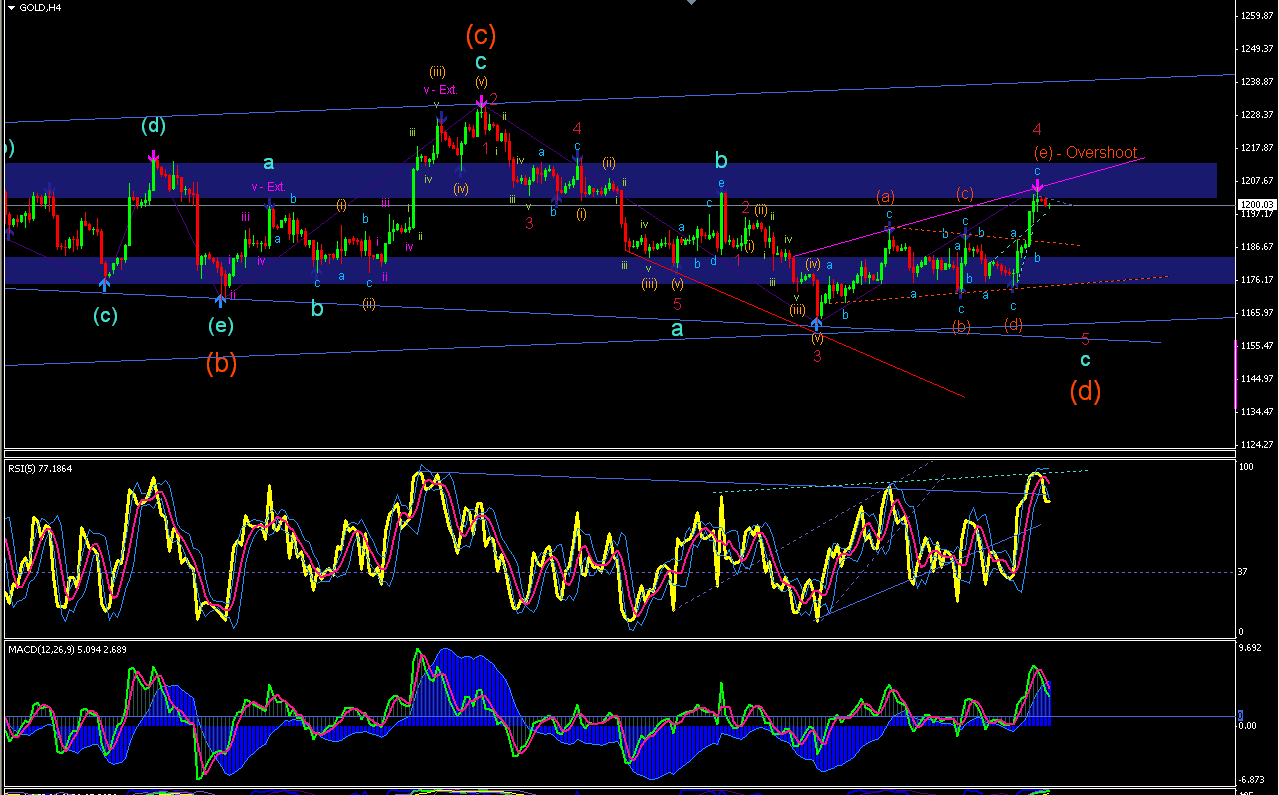Select the upper blue resistance zone rectangle
This screenshot has height=795, width=1279.
point(610,180)
